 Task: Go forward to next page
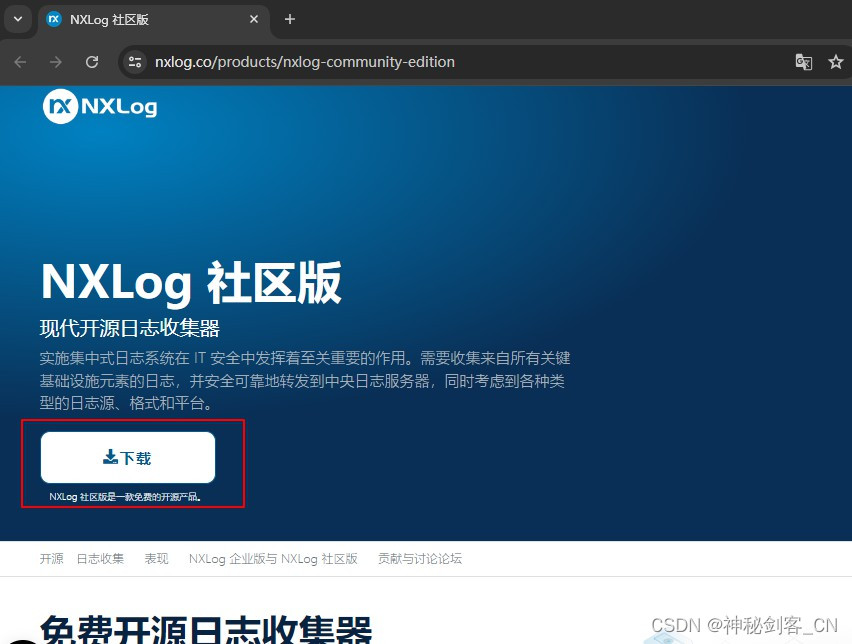coord(56,62)
